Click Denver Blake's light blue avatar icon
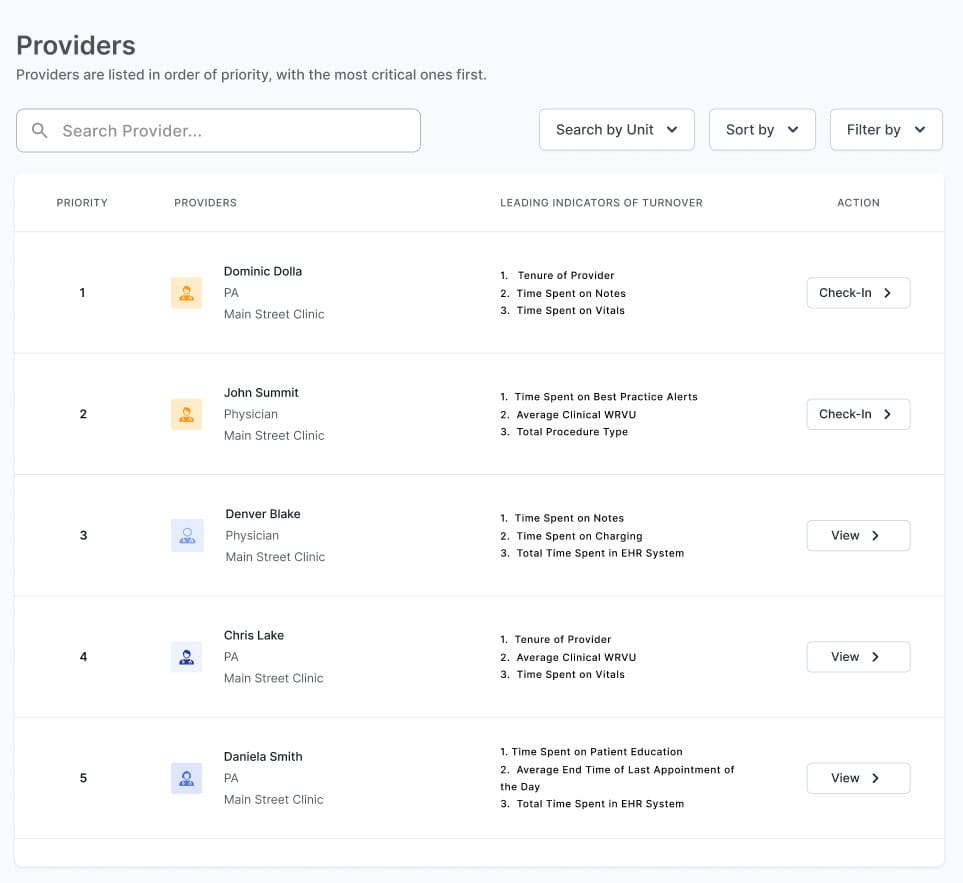Image resolution: width=963 pixels, height=883 pixels. 187,535
